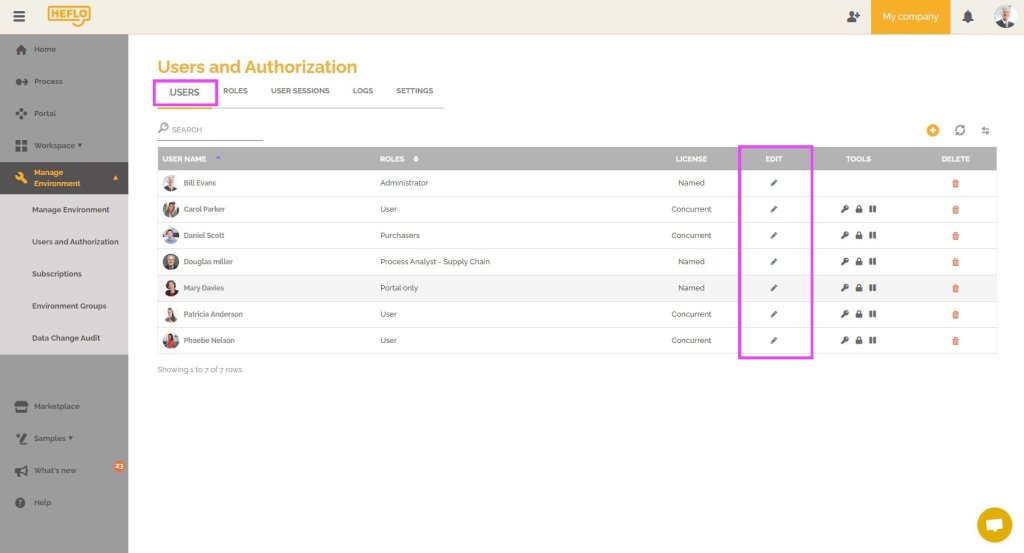Click the hamburger menu icon
The image size is (1024, 553).
coord(19,16)
